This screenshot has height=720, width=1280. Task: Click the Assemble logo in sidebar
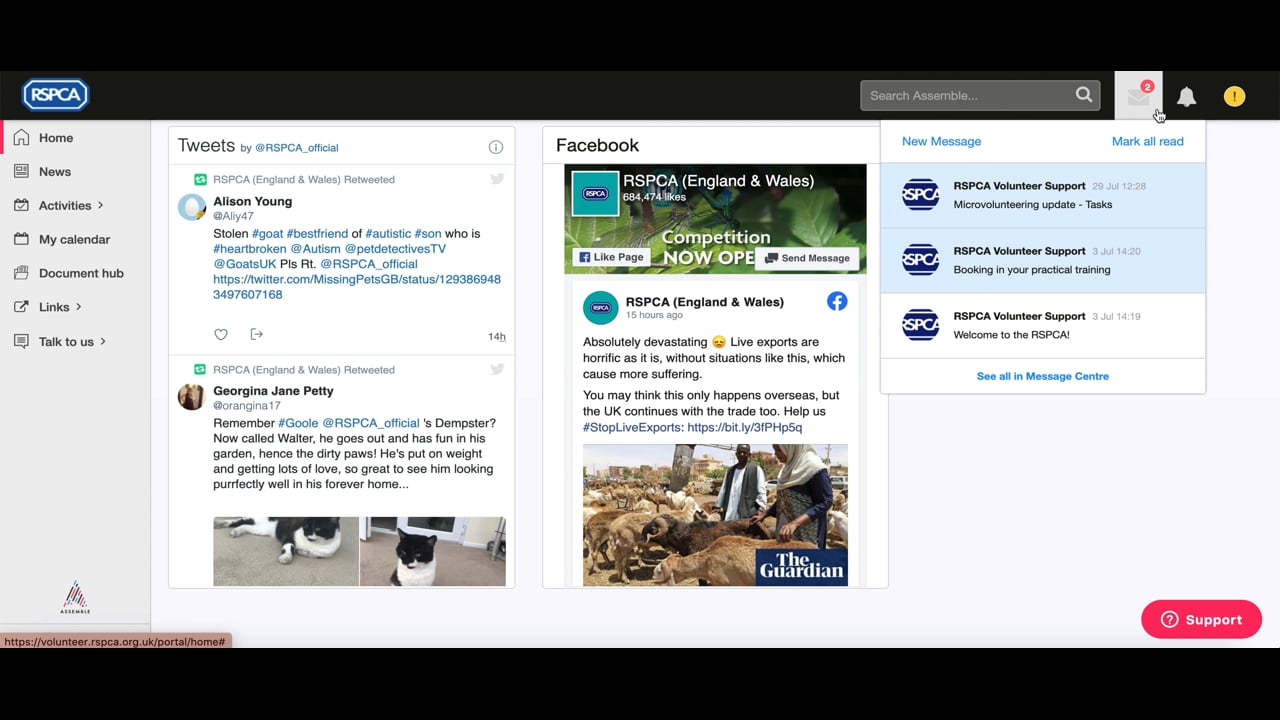coord(75,597)
